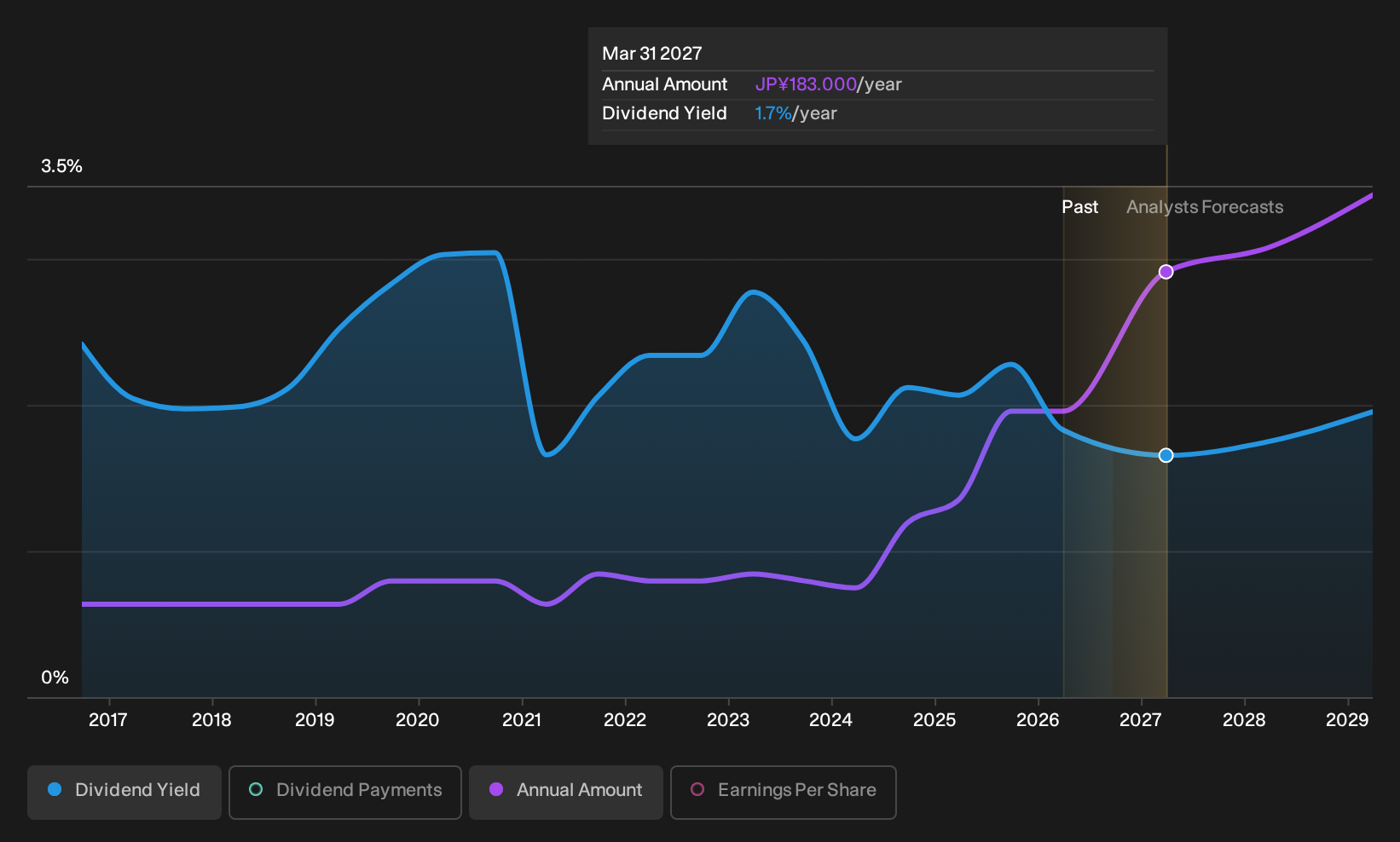1400x842 pixels.
Task: Click the blue Dividend Yield legend dot
Action: pyautogui.click(x=55, y=789)
